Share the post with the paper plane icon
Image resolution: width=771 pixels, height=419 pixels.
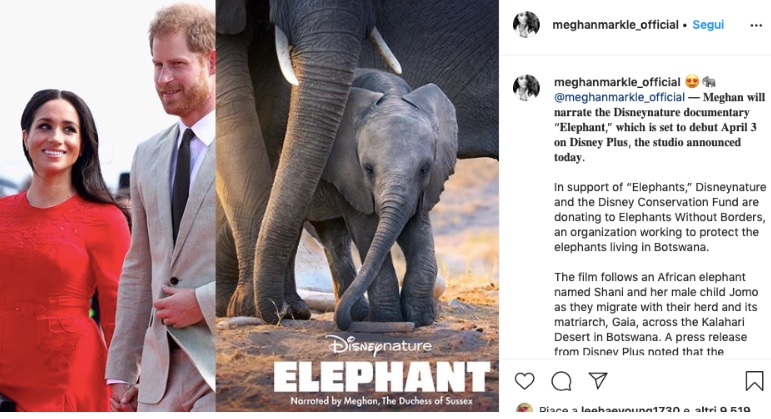coord(598,381)
